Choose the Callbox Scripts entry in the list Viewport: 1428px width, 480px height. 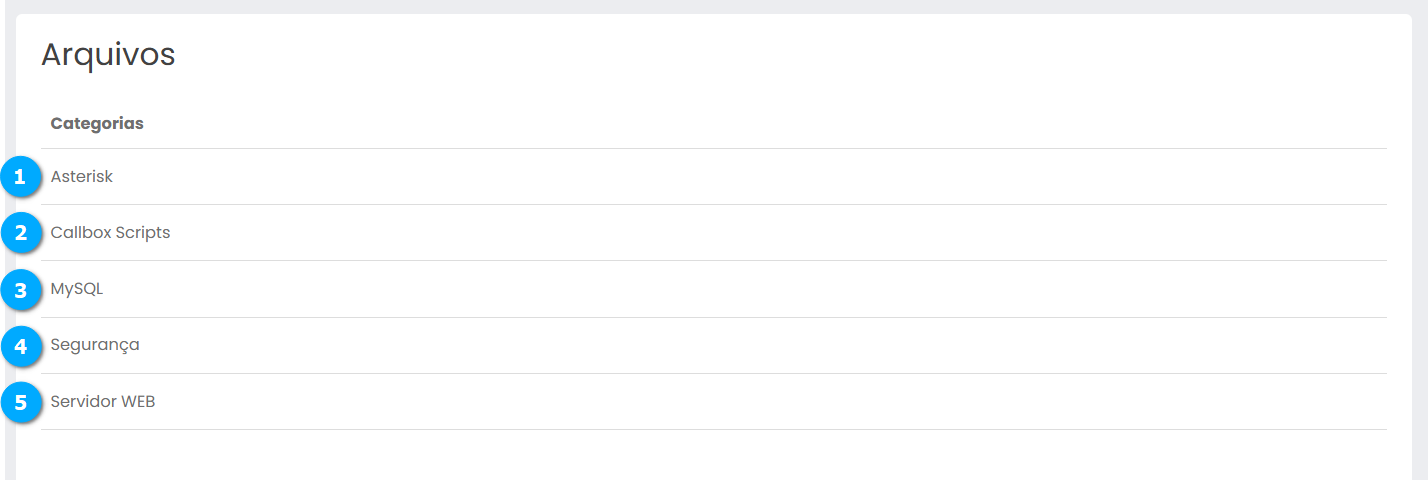pyautogui.click(x=110, y=233)
